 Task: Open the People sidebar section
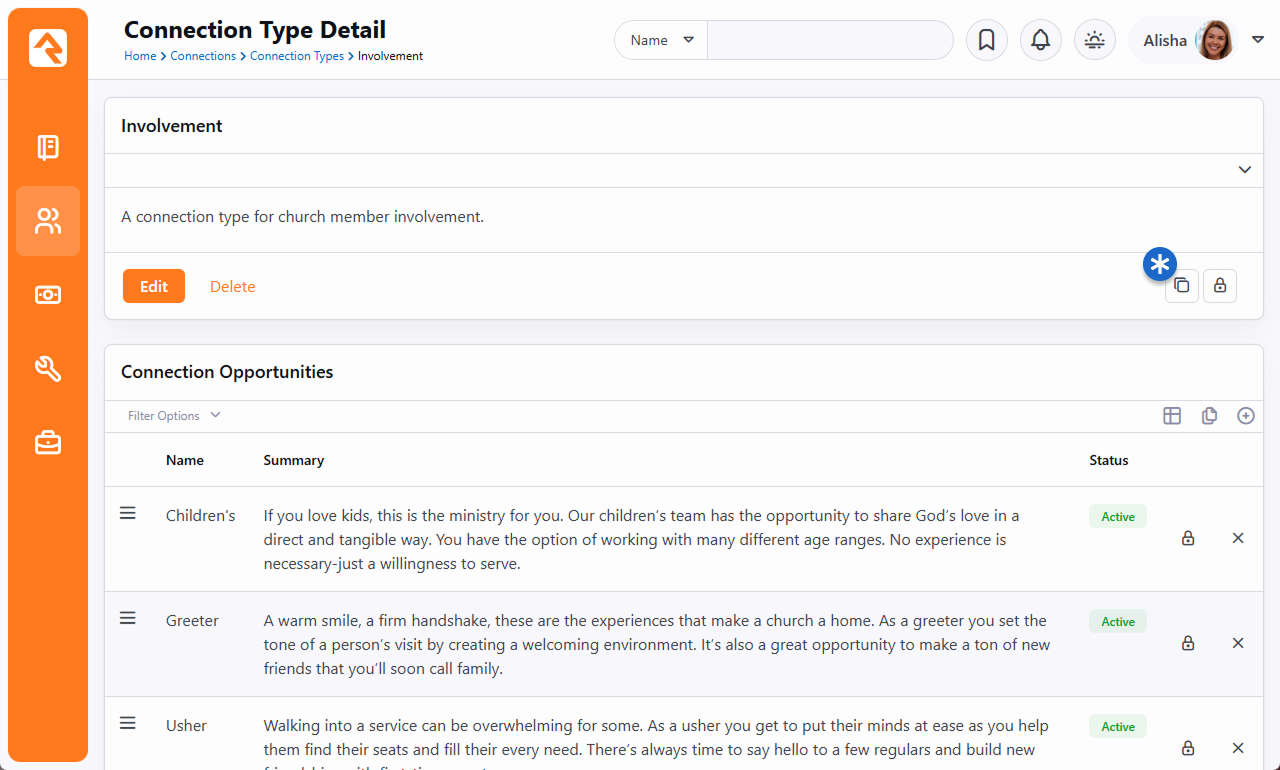click(48, 221)
